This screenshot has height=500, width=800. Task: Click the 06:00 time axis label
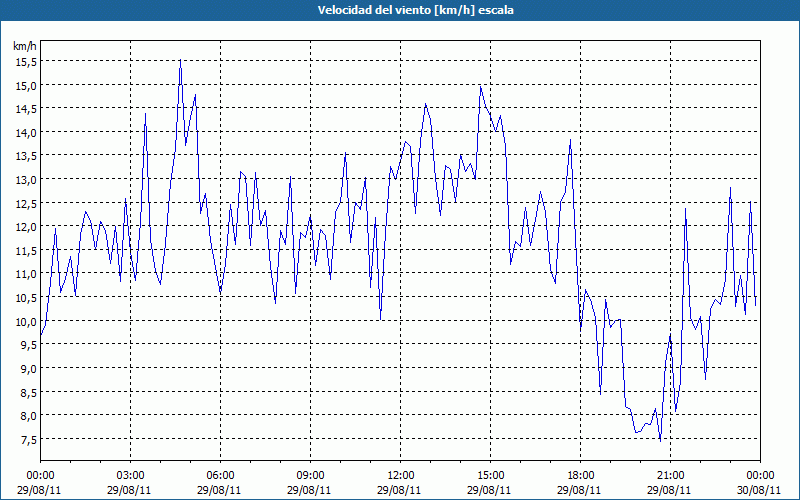[x=220, y=476]
